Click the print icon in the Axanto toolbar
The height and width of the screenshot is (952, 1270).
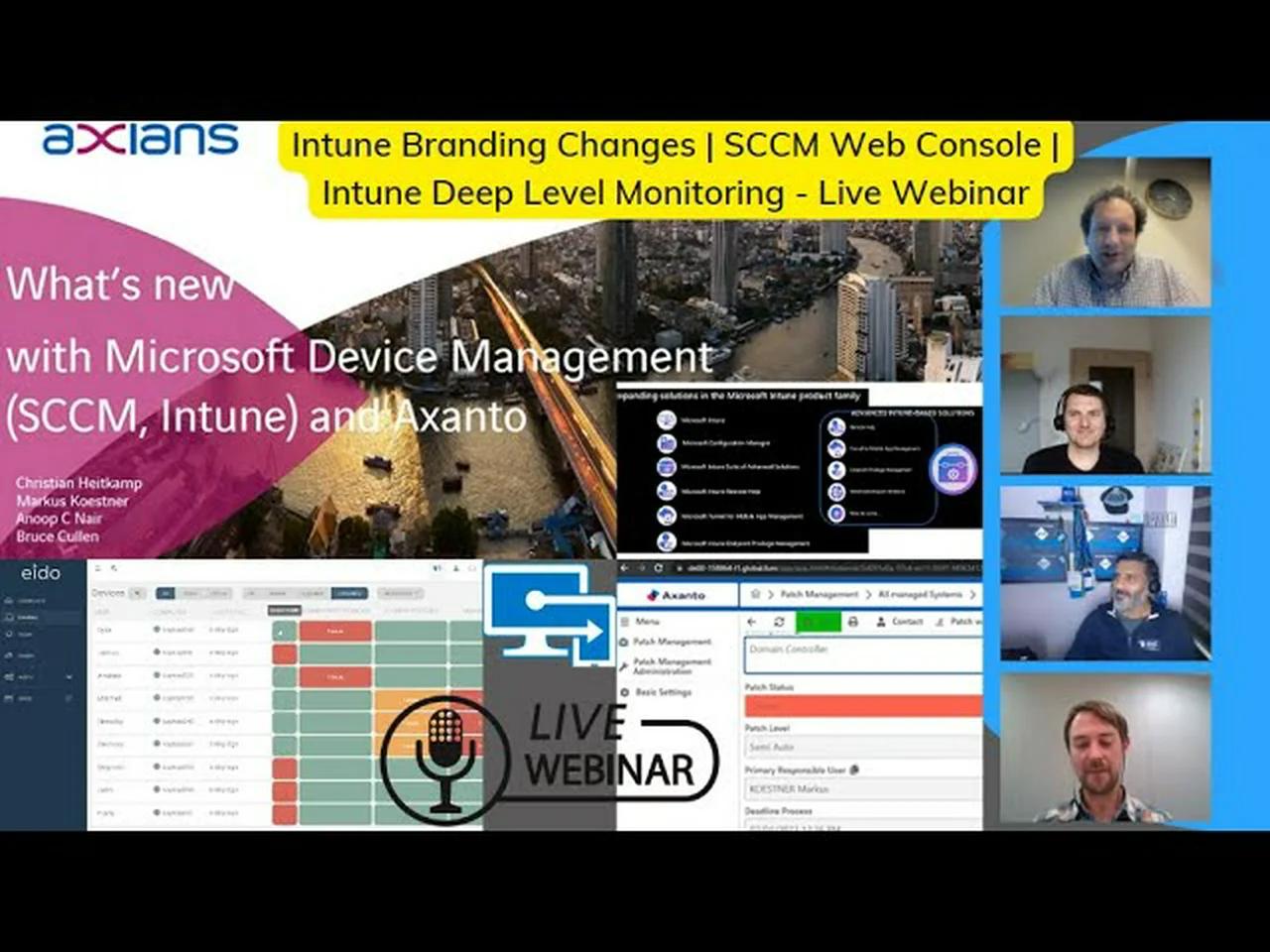(x=852, y=622)
